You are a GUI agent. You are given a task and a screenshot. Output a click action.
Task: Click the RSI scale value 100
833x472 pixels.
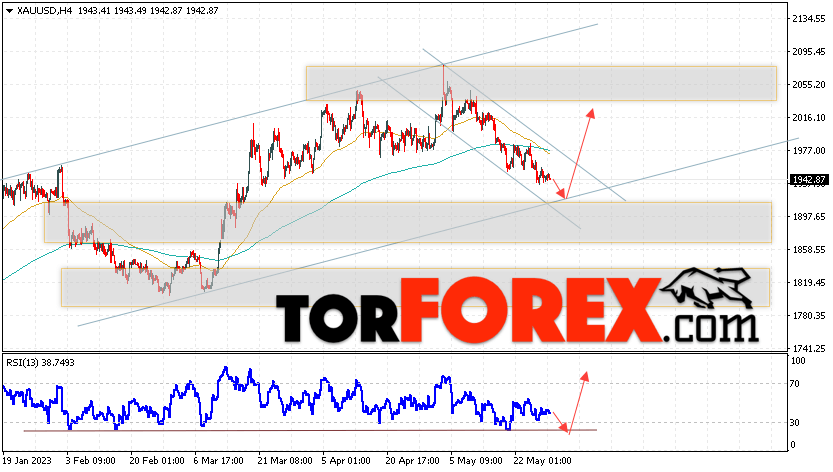click(798, 361)
